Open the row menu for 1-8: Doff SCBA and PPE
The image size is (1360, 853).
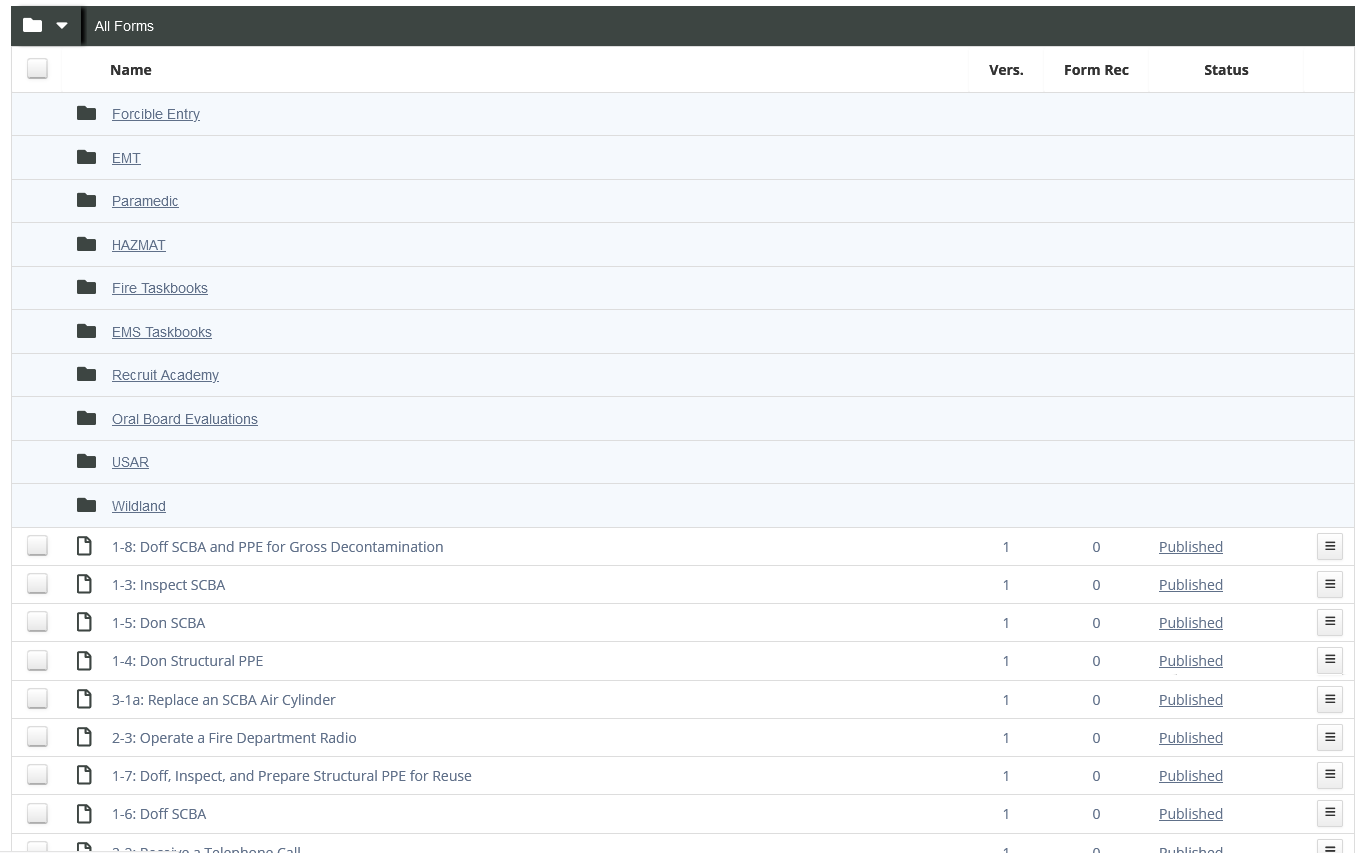1330,546
